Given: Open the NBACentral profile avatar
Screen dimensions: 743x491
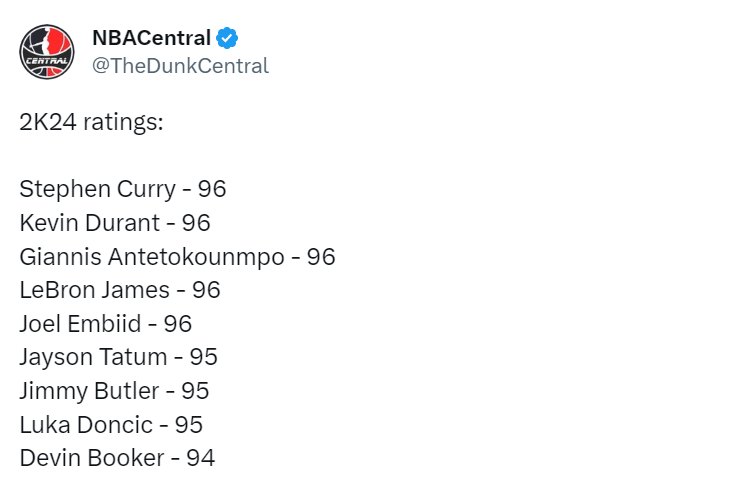Looking at the screenshot, I should tap(47, 52).
